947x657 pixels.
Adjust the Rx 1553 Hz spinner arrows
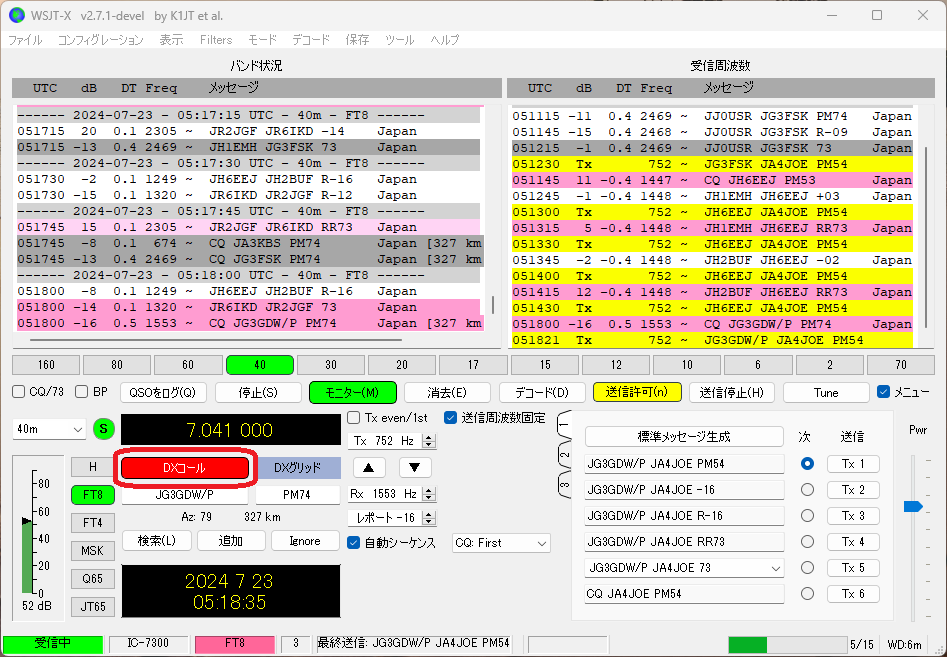429,494
